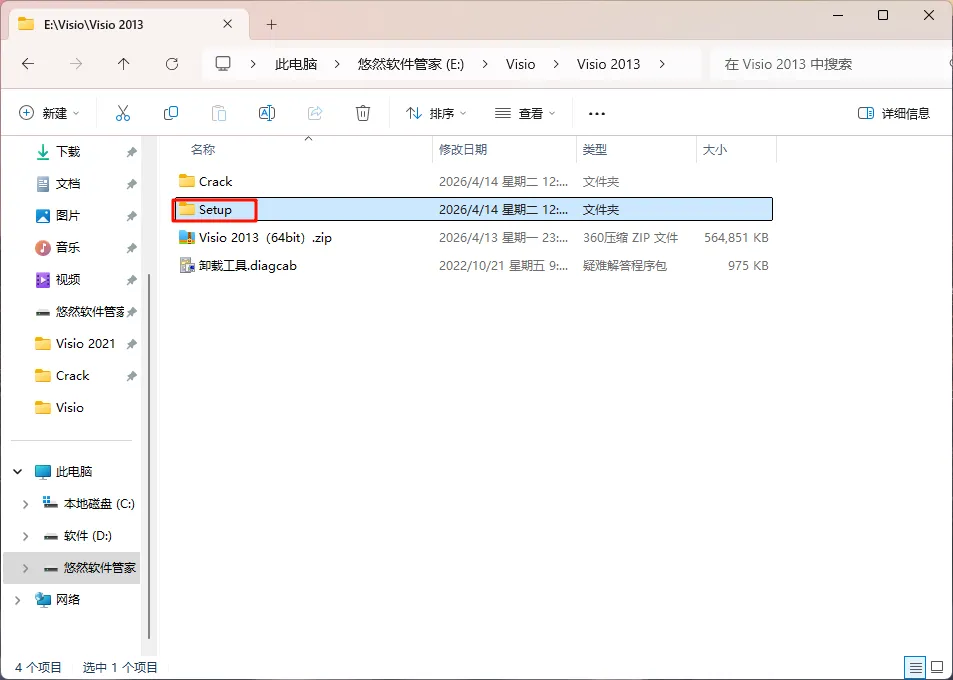Image resolution: width=953 pixels, height=680 pixels.
Task: Open 音乐 in the sidebar
Action: tap(67, 247)
